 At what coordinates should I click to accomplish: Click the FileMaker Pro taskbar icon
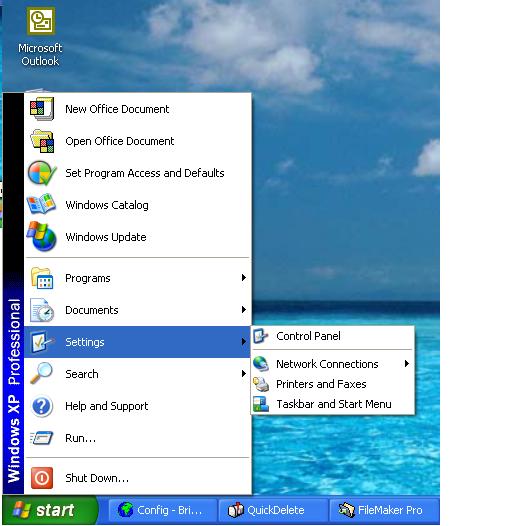point(347,510)
